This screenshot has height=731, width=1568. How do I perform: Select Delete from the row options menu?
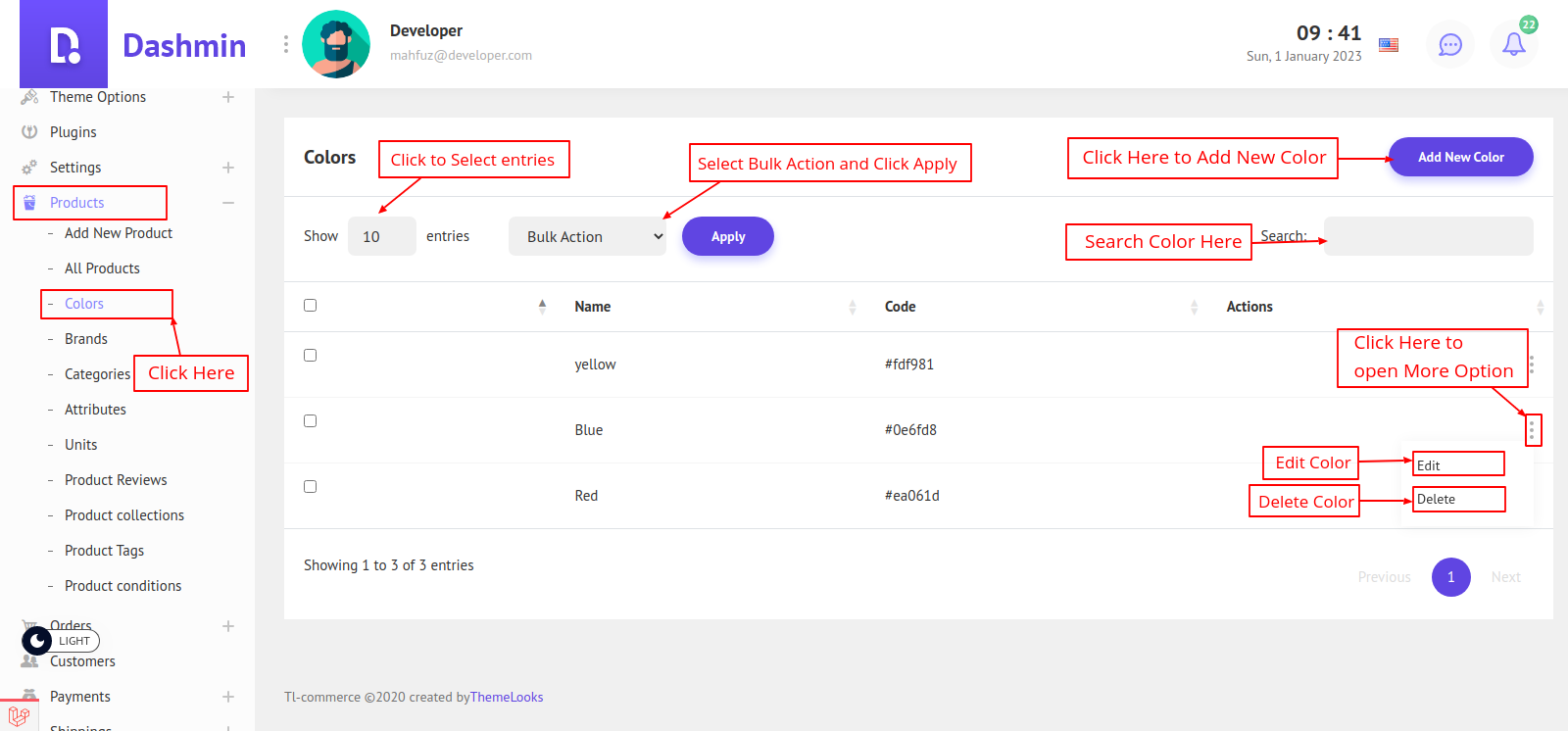[1456, 499]
